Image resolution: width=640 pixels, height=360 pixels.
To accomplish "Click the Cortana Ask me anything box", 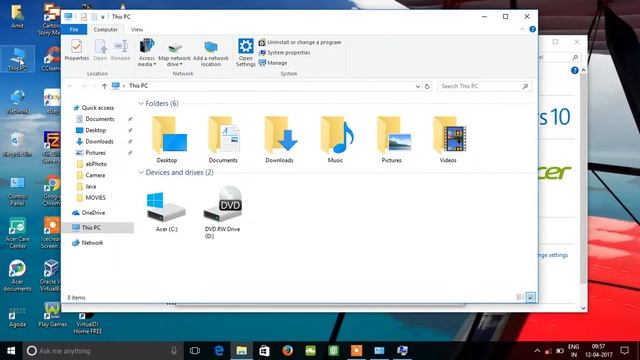I will (102, 351).
